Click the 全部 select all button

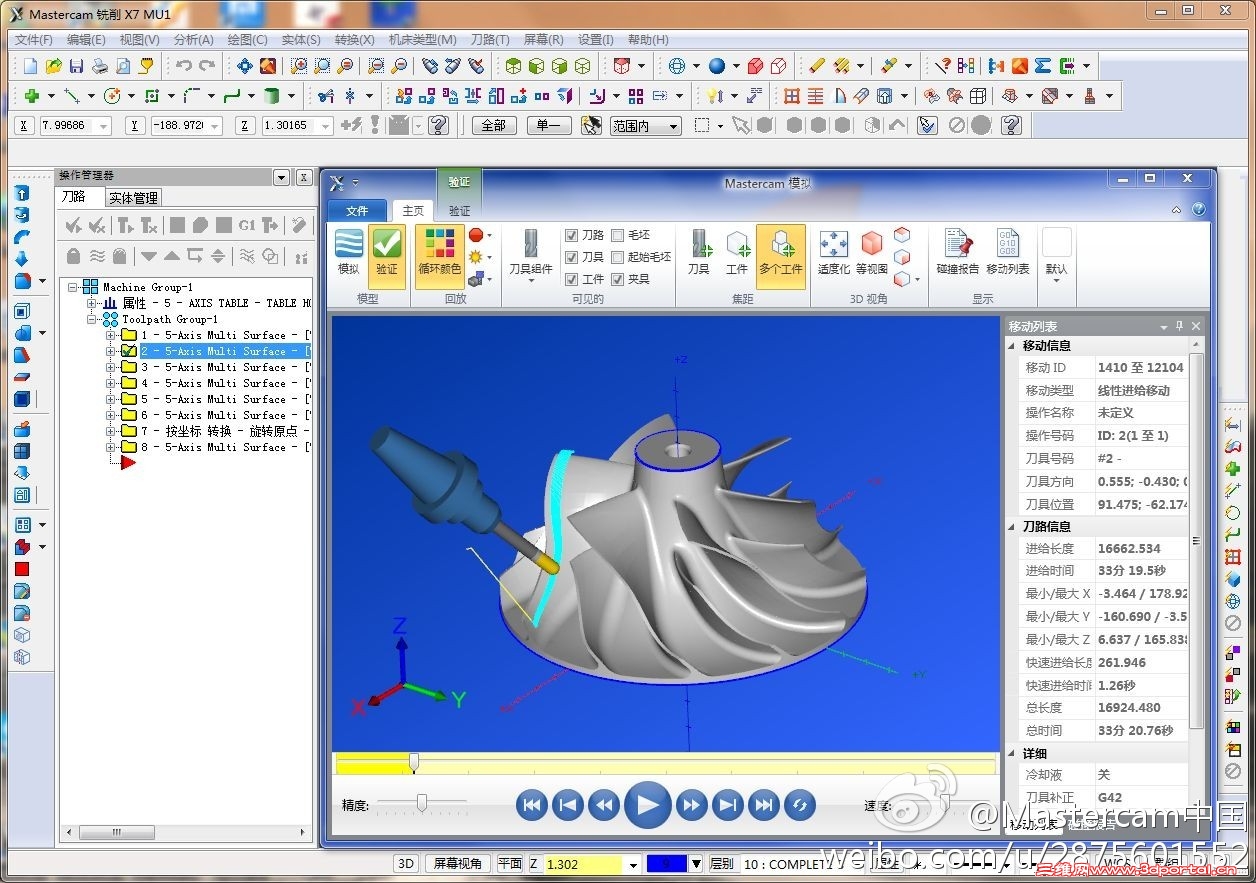coord(494,126)
